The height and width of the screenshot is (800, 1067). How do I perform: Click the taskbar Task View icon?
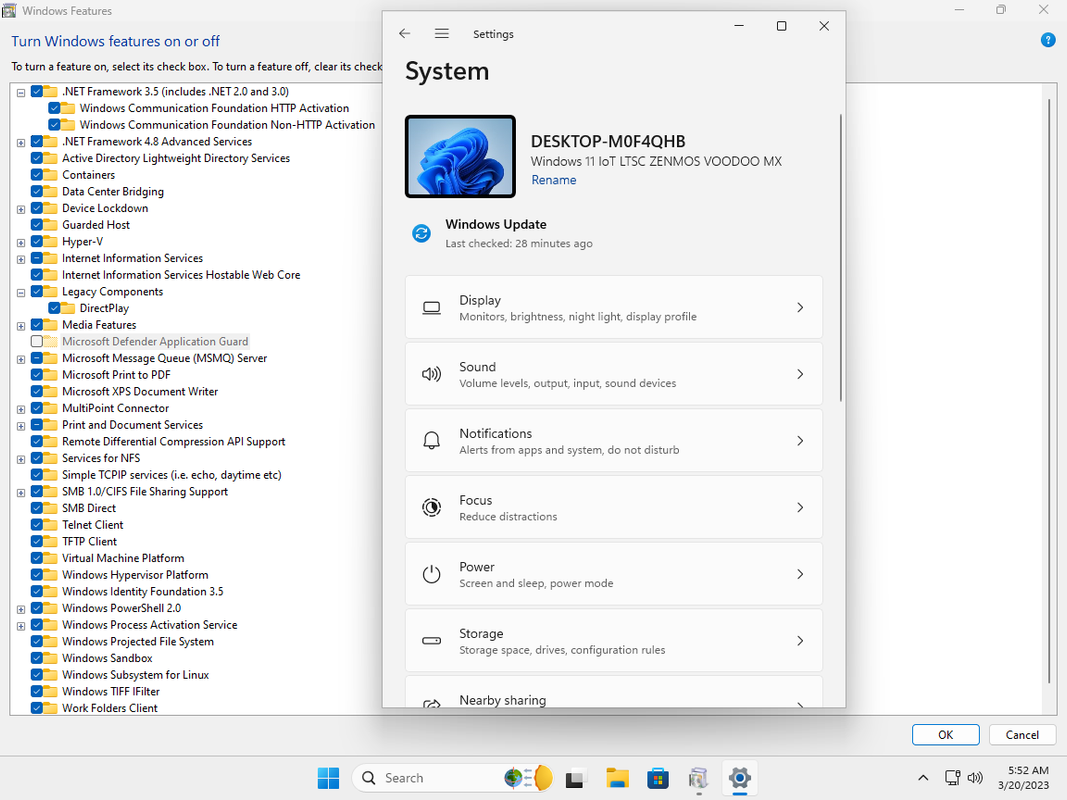tap(576, 778)
